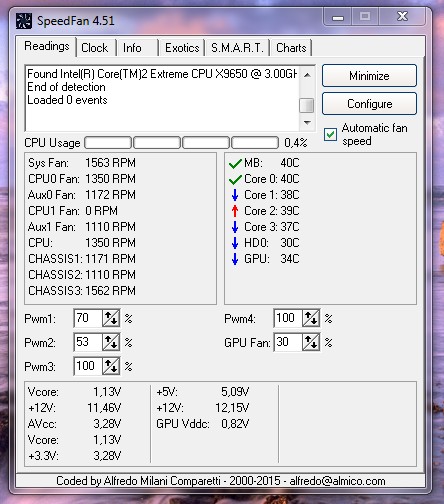Click the first CPU Usage bar

(108, 143)
